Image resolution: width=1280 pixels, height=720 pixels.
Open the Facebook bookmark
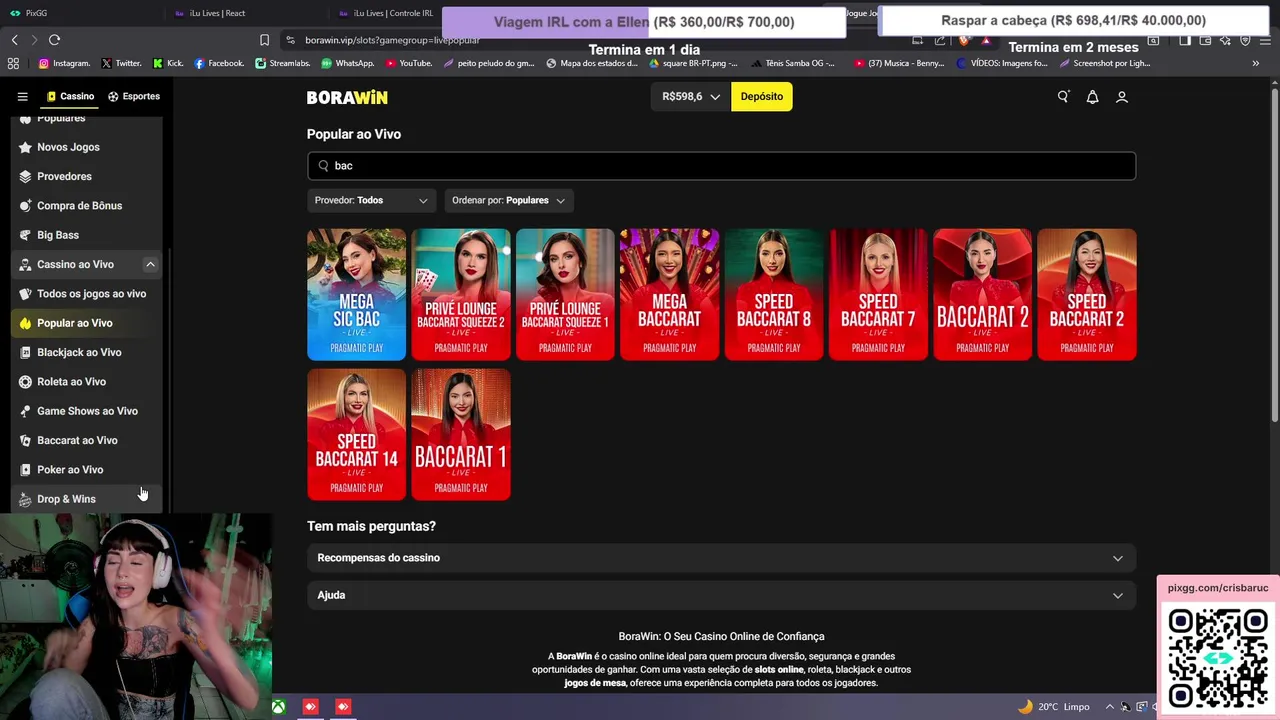coord(219,63)
